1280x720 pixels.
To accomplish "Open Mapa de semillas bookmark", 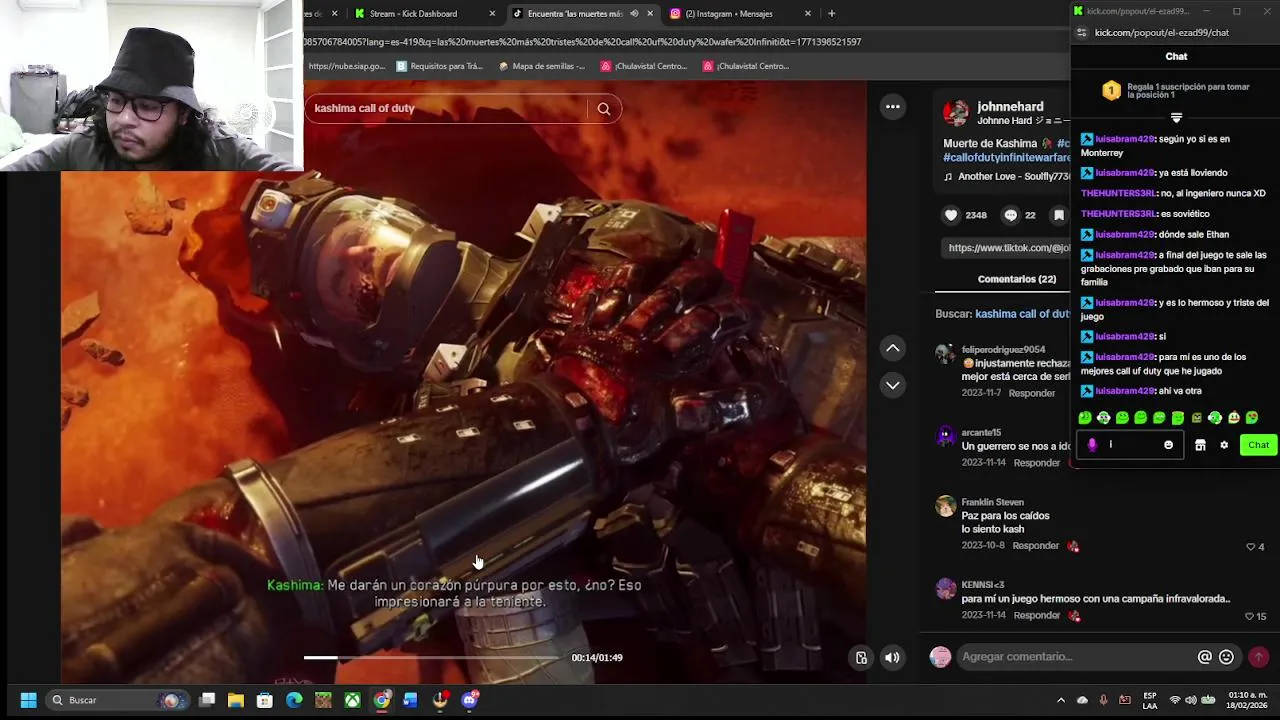I will (x=542, y=66).
